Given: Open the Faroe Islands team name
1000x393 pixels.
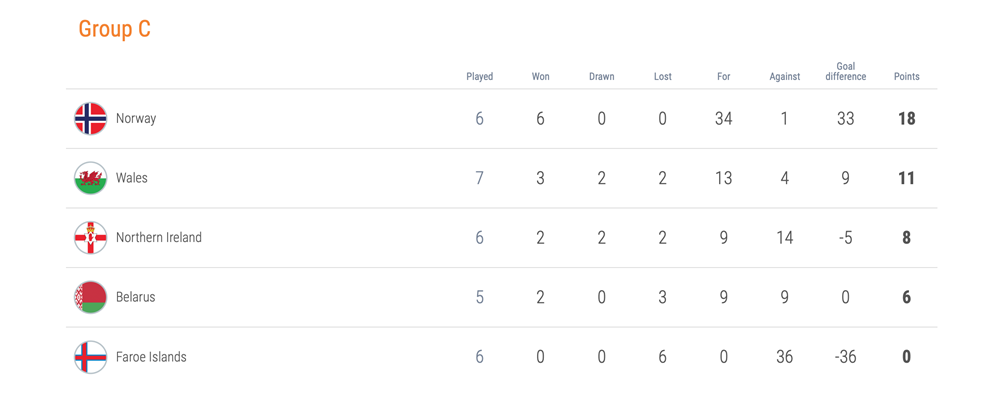Looking at the screenshot, I should [x=151, y=357].
